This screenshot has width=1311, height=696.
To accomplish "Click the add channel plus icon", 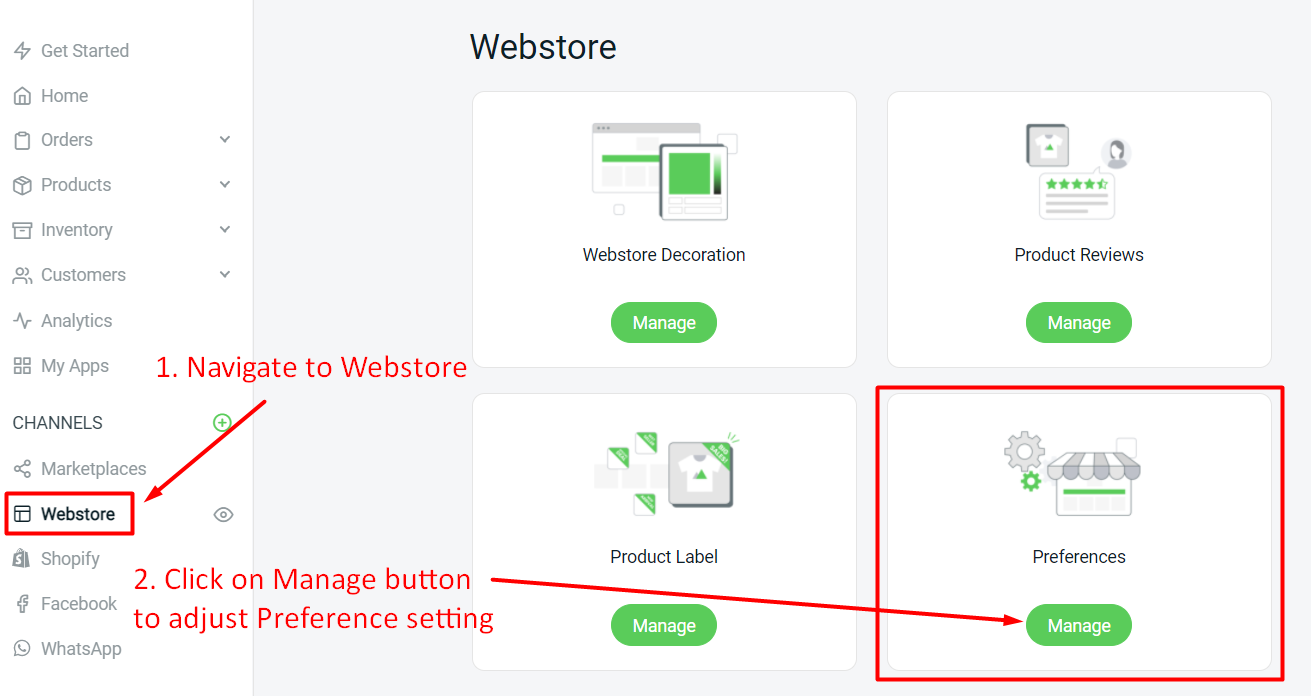I will [x=222, y=422].
